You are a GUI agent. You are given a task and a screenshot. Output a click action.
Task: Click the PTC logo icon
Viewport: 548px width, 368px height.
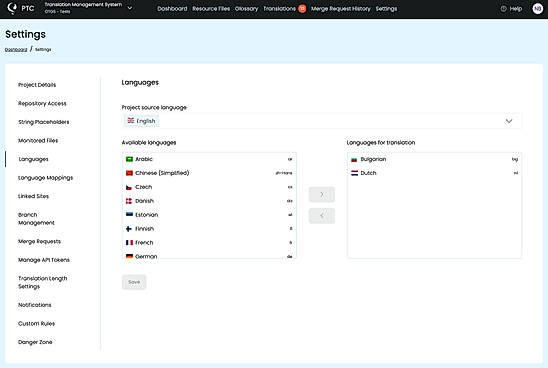12,8
